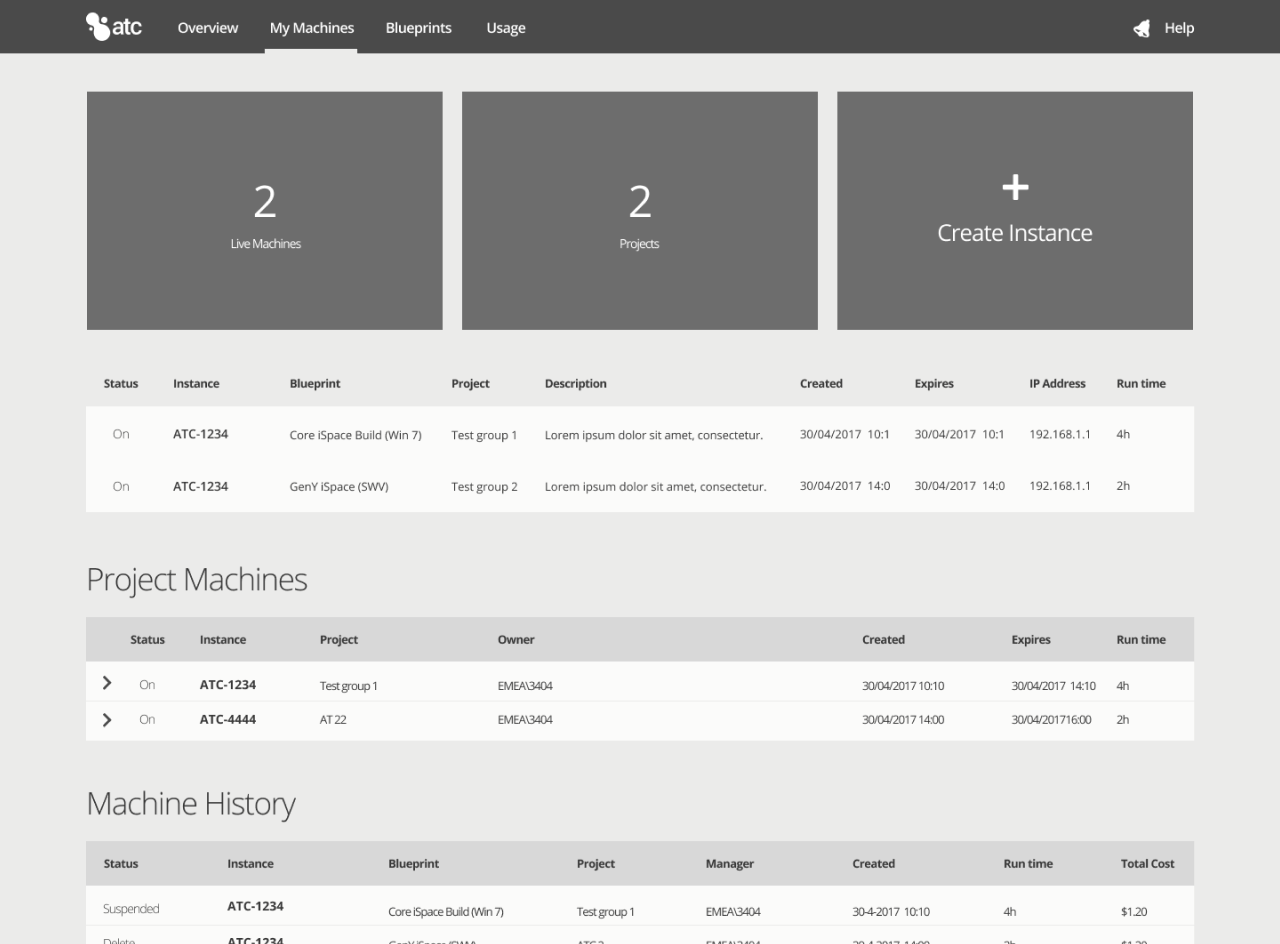Select the My Machines tab
The width and height of the screenshot is (1280, 944).
pos(311,28)
